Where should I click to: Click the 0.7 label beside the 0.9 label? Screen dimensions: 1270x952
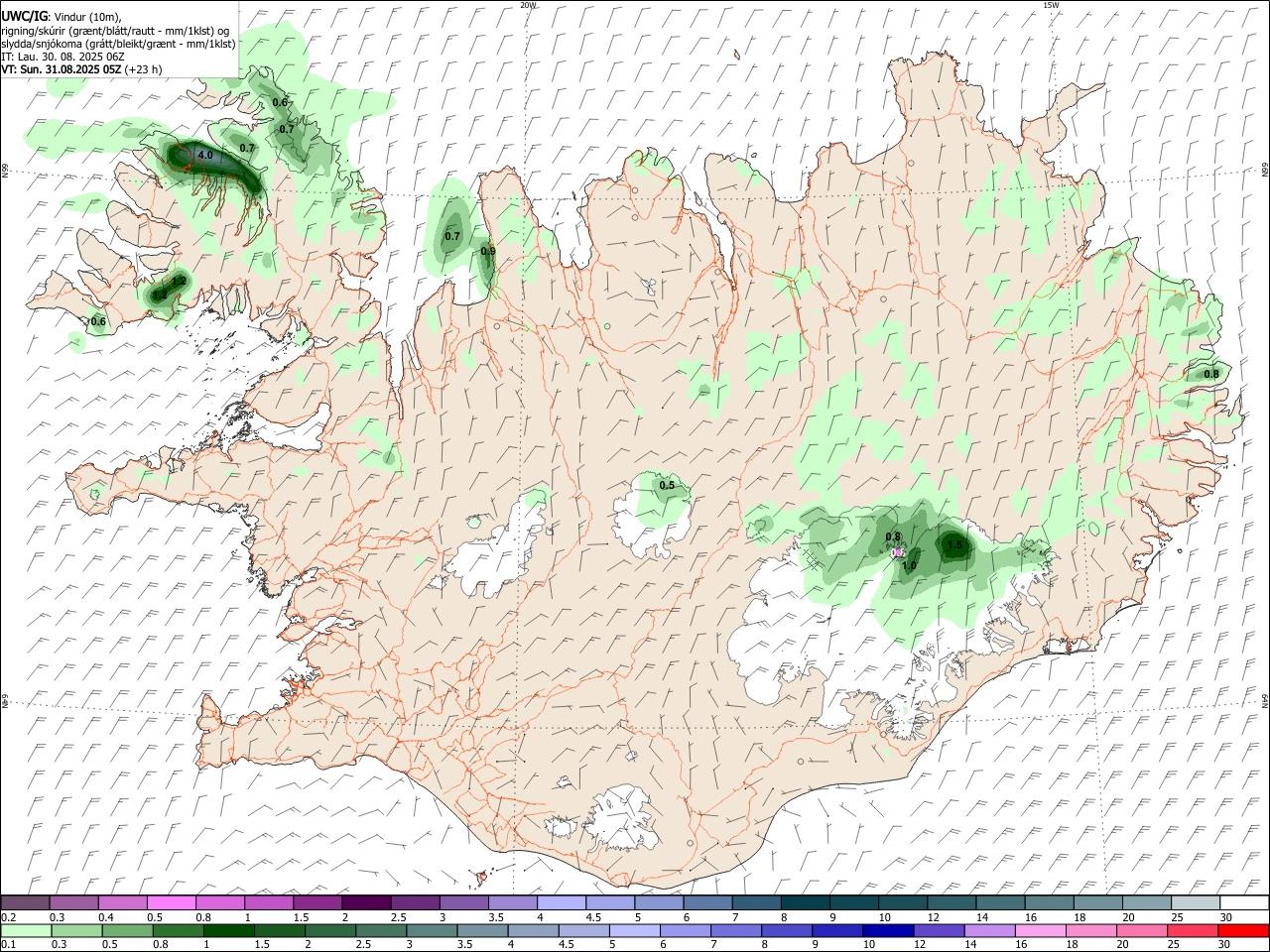click(x=452, y=236)
